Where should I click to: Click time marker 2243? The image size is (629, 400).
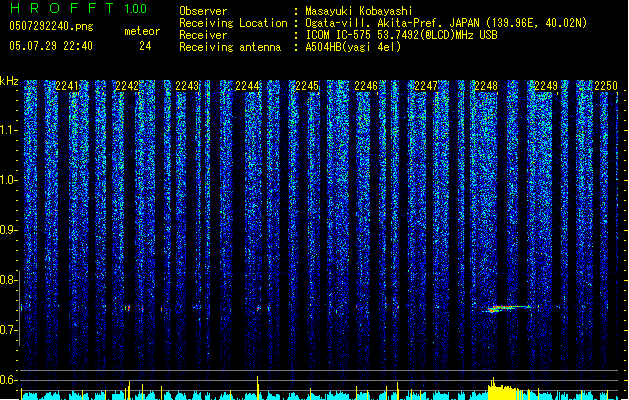(x=187, y=86)
